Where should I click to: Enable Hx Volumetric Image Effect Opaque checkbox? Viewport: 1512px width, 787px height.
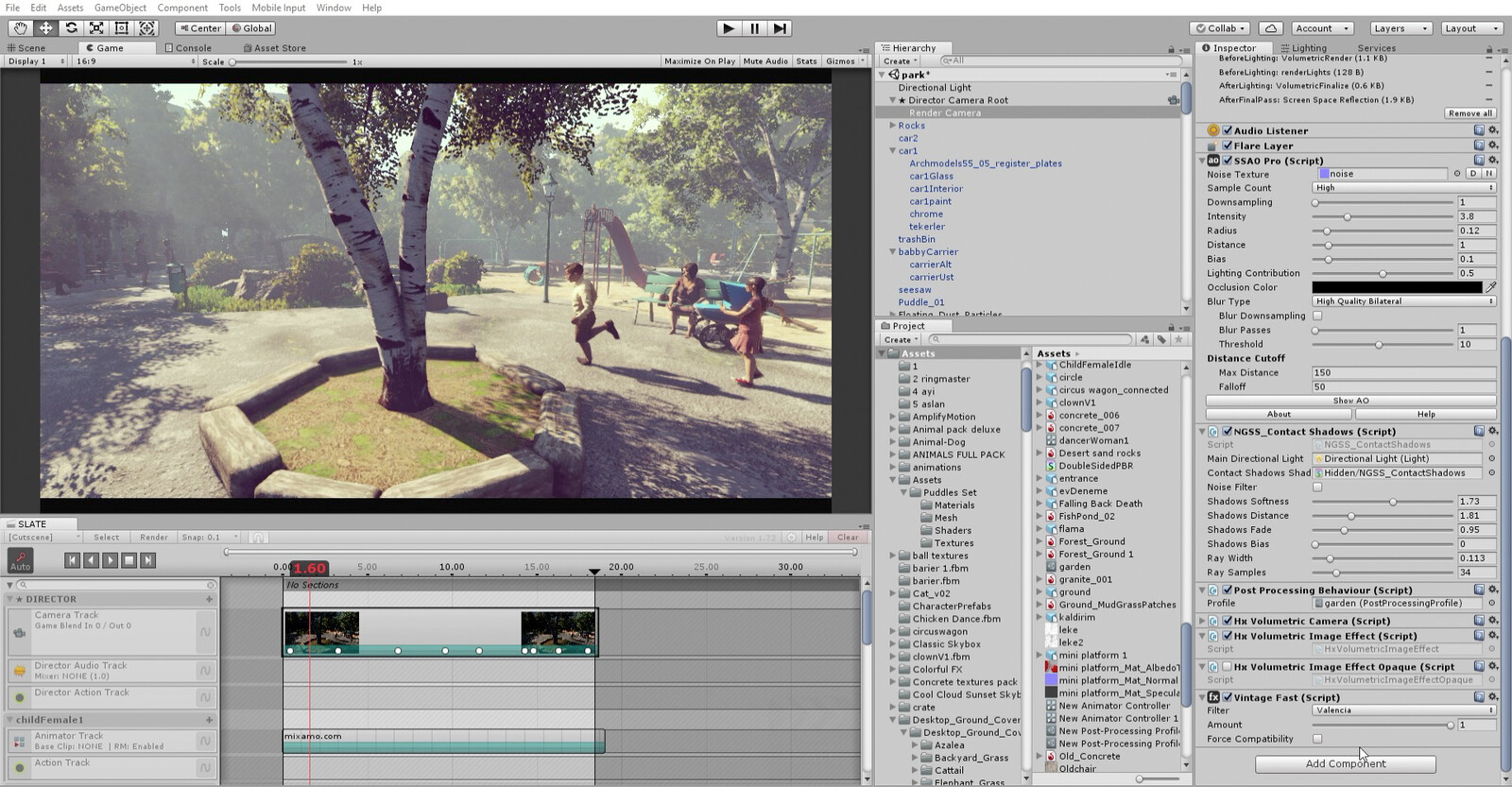[1227, 666]
